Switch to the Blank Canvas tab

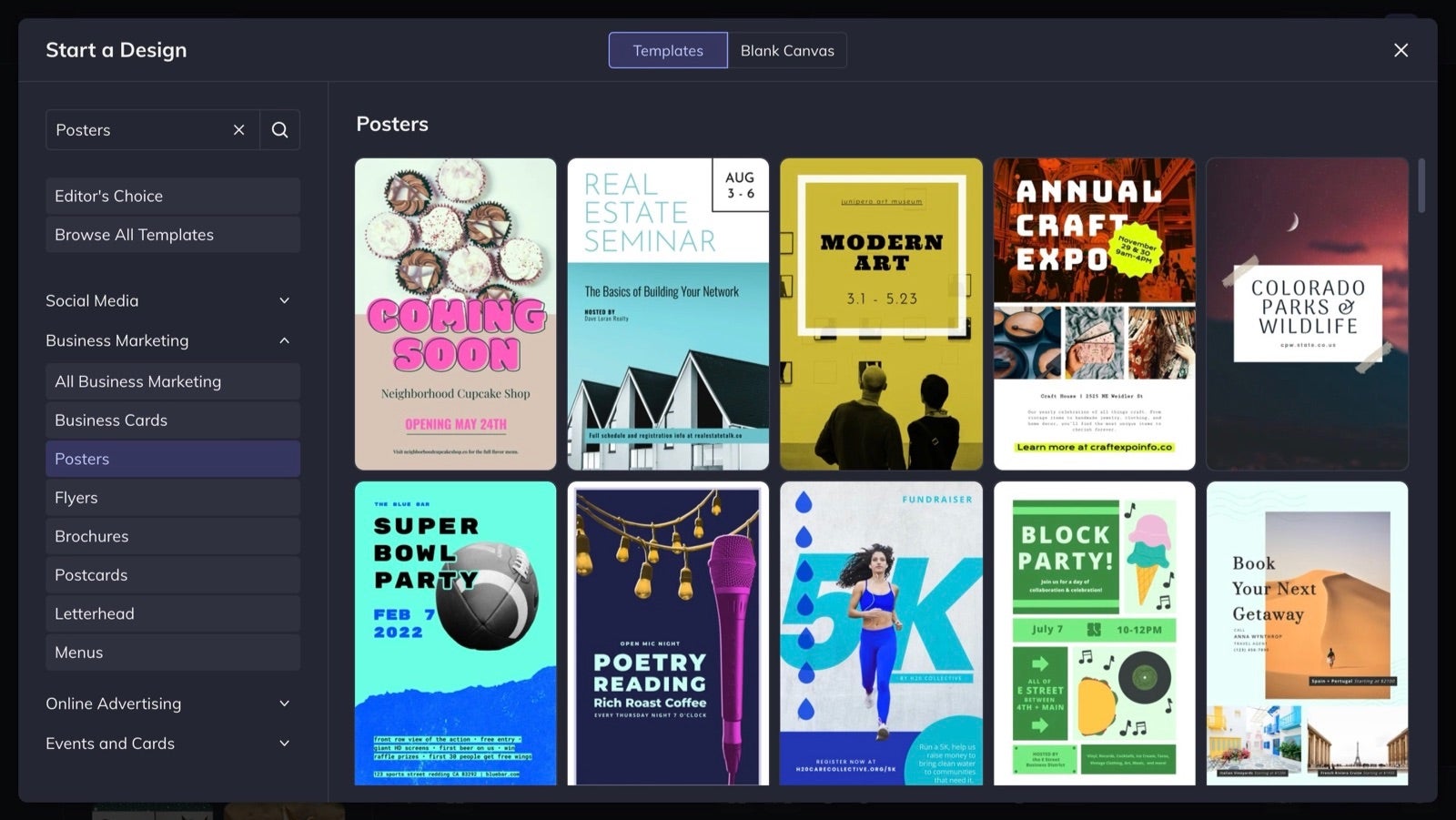click(x=787, y=50)
